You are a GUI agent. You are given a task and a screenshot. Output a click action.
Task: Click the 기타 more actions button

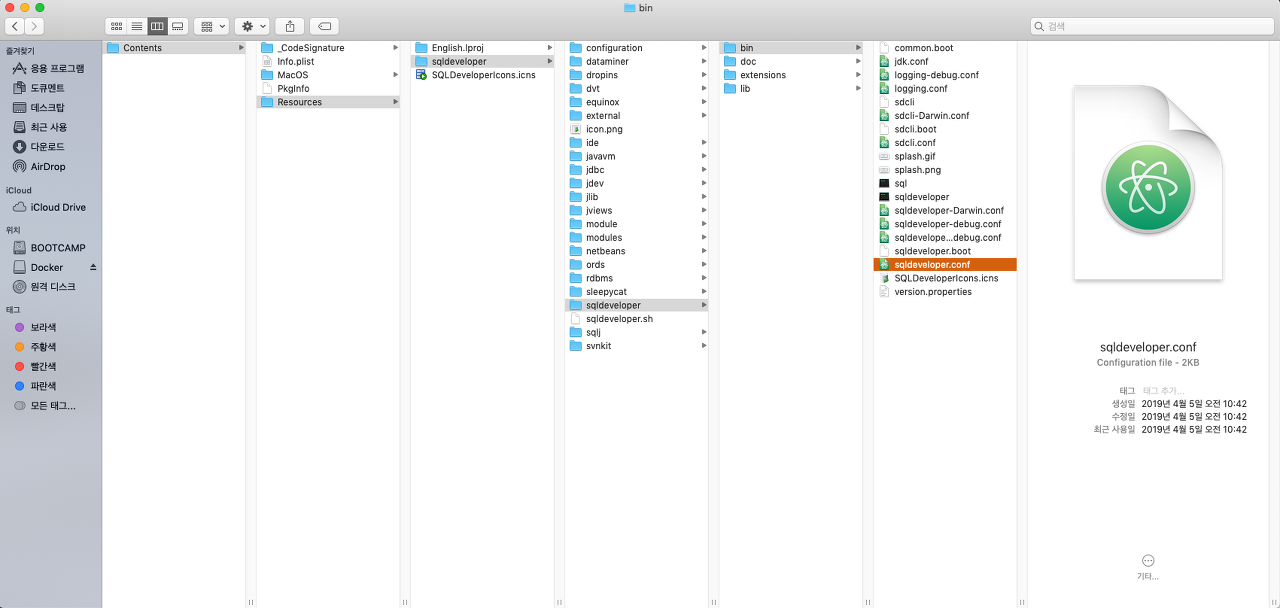click(x=1148, y=566)
